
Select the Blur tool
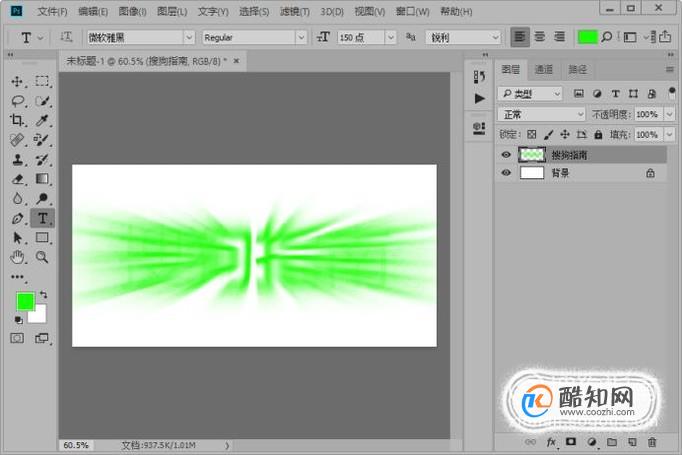coord(17,198)
